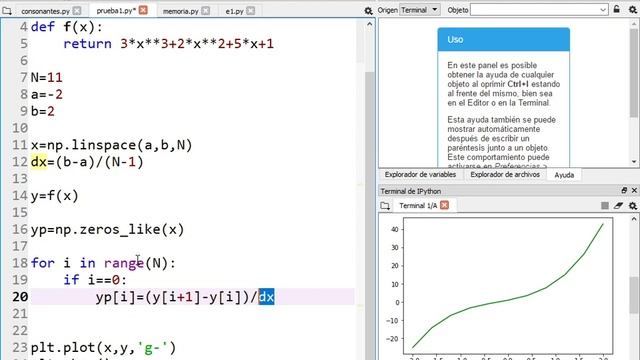Switch to Explorador de archivos tab
Viewport: 640px width, 360px height.
(x=505, y=175)
